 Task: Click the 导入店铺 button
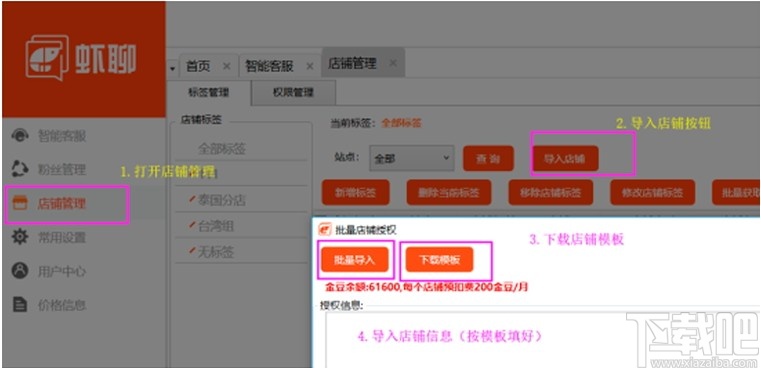pos(564,158)
